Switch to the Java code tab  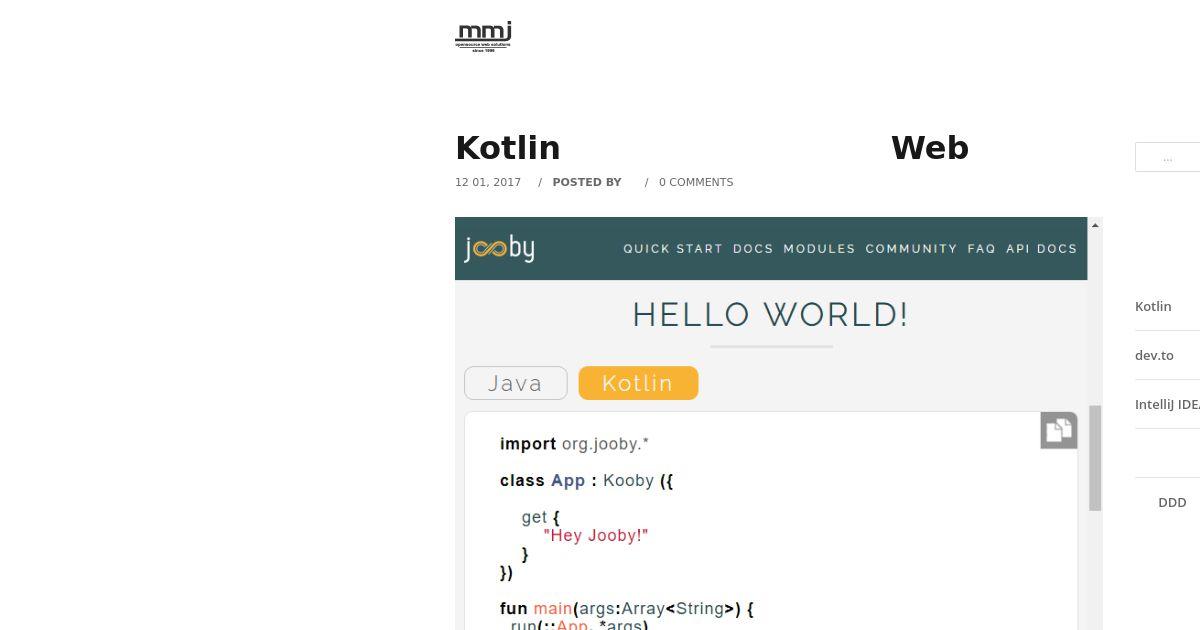pos(516,383)
